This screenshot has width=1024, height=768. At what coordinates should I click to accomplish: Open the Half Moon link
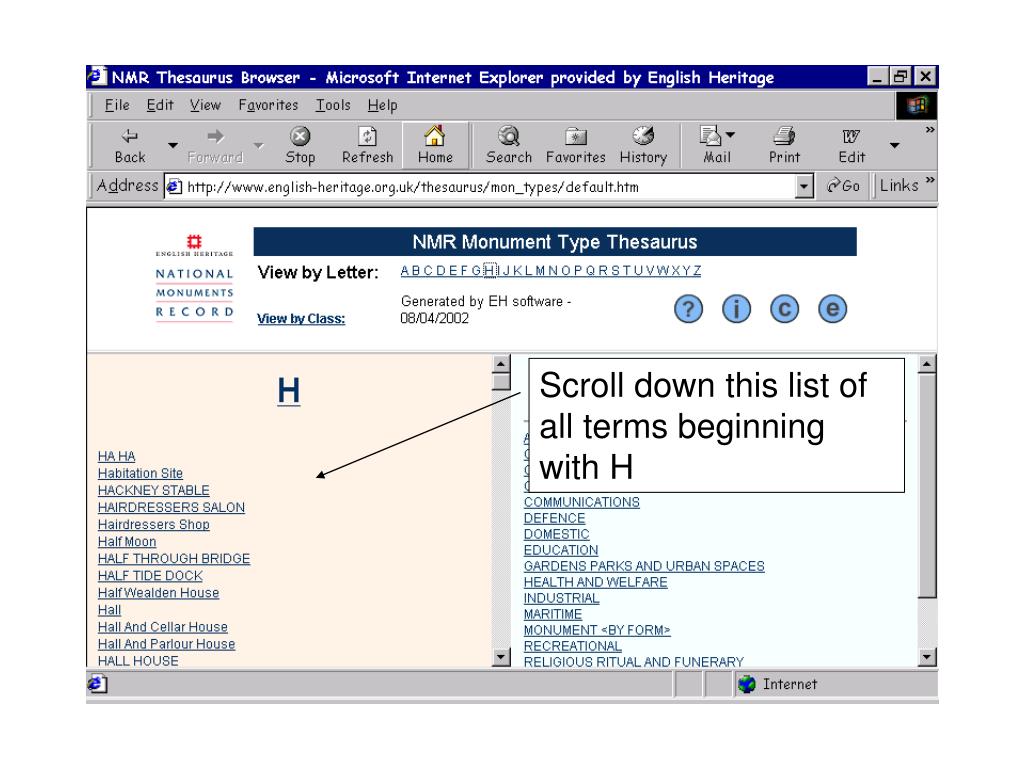(127, 541)
